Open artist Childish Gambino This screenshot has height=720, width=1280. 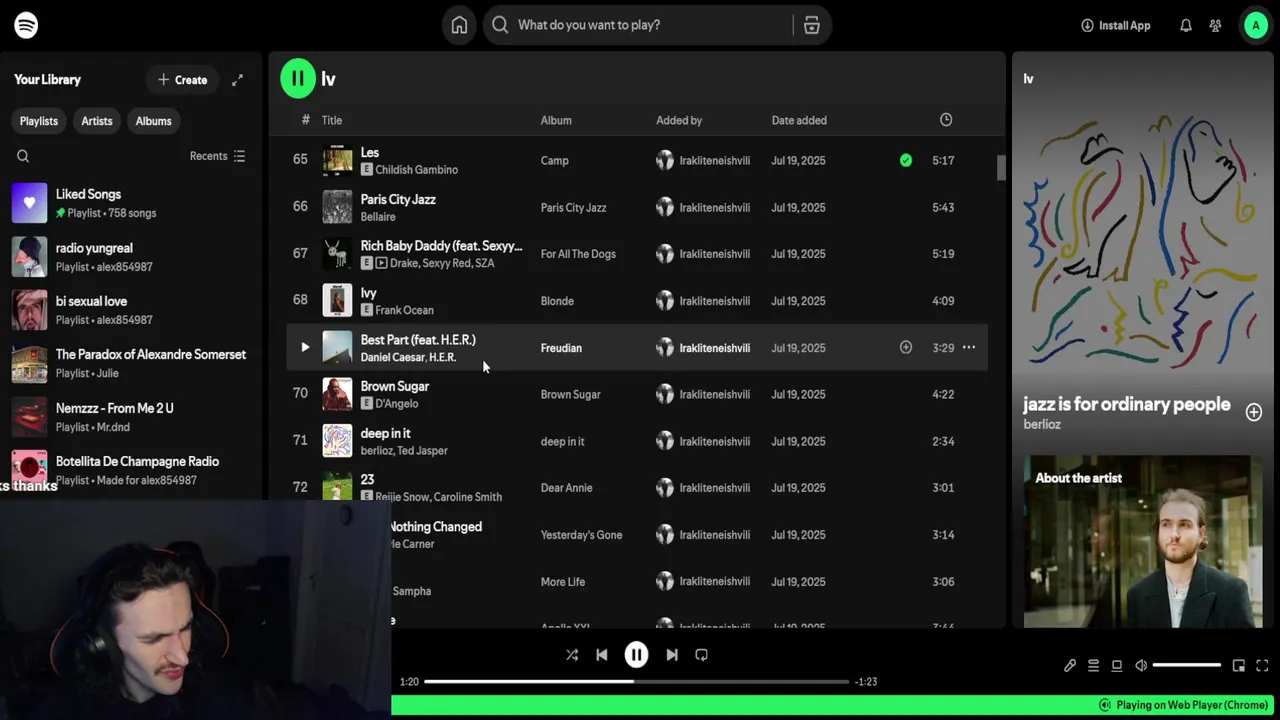coord(416,170)
